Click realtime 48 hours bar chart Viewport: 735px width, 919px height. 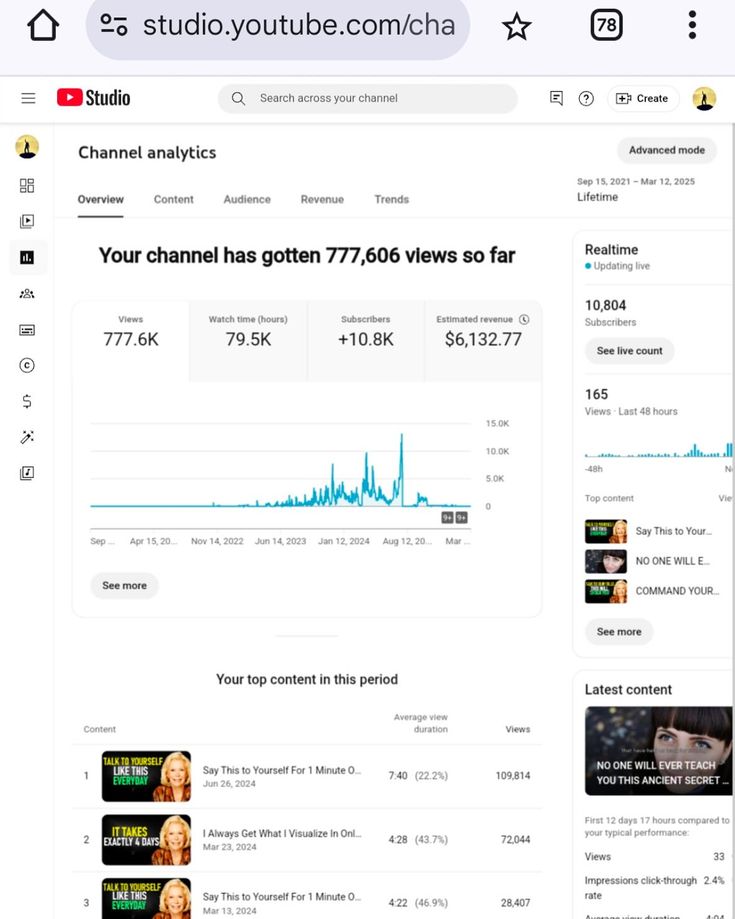coord(658,449)
